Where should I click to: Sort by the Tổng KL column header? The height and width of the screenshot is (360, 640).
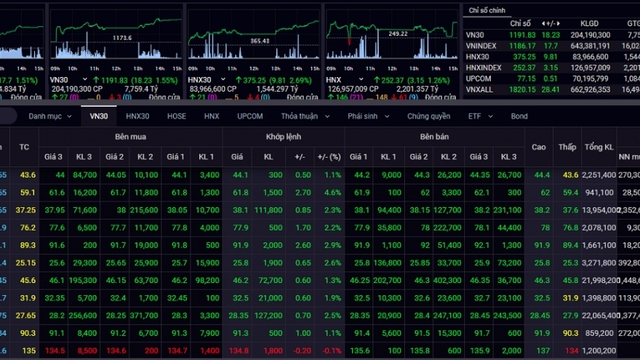(599, 147)
